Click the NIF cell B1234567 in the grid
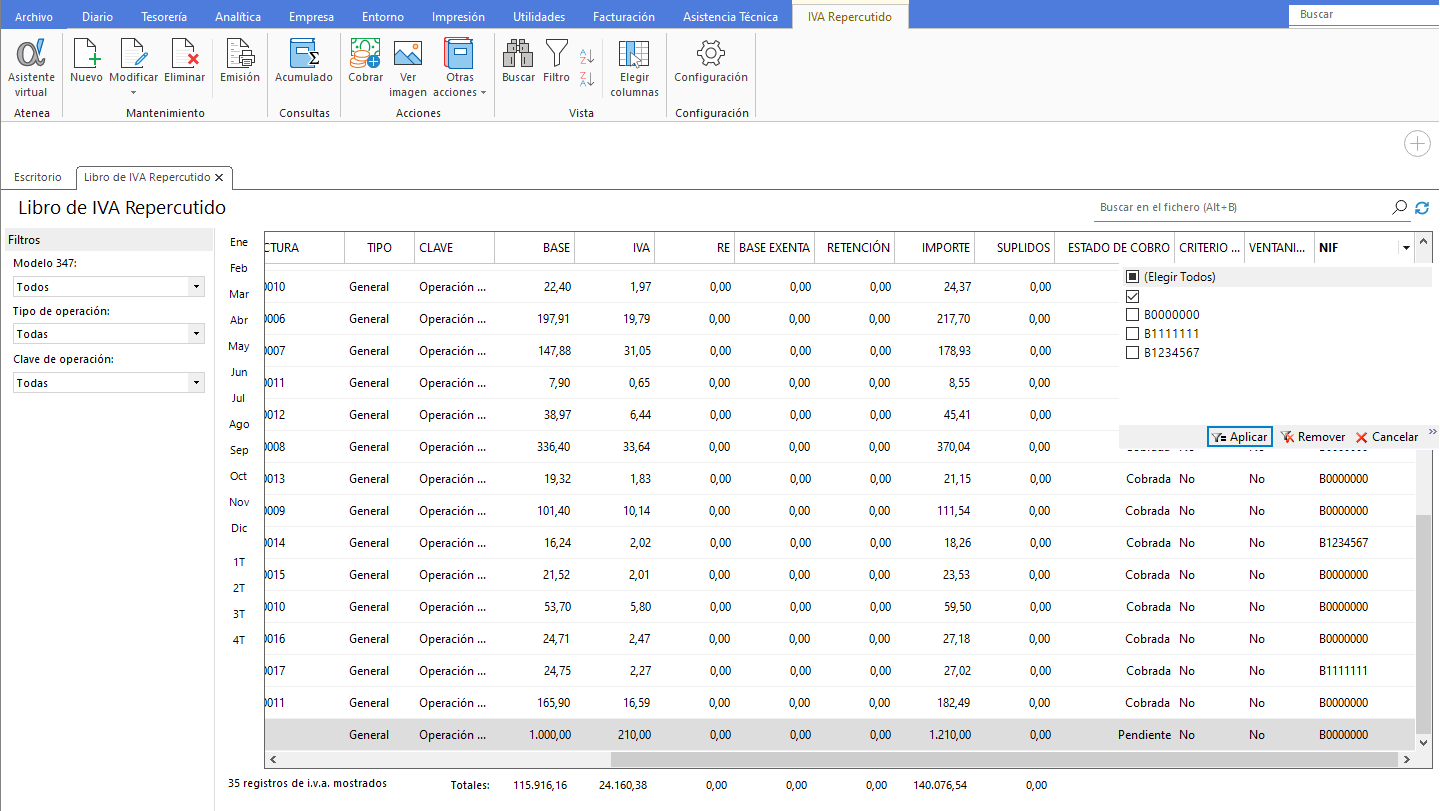This screenshot has width=1440, height=811. 1343,543
